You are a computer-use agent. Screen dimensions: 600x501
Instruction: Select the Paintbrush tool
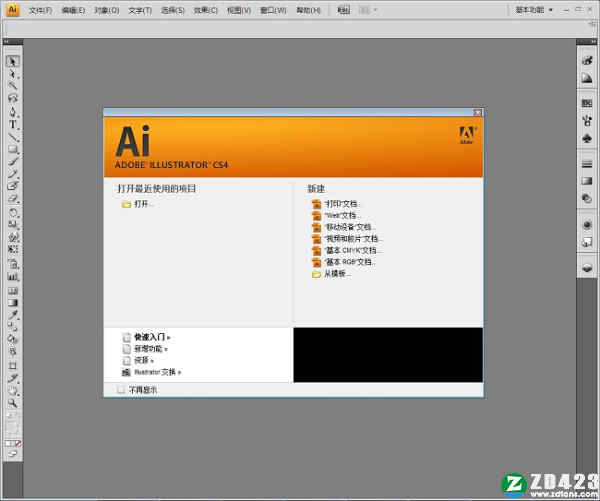click(13, 161)
